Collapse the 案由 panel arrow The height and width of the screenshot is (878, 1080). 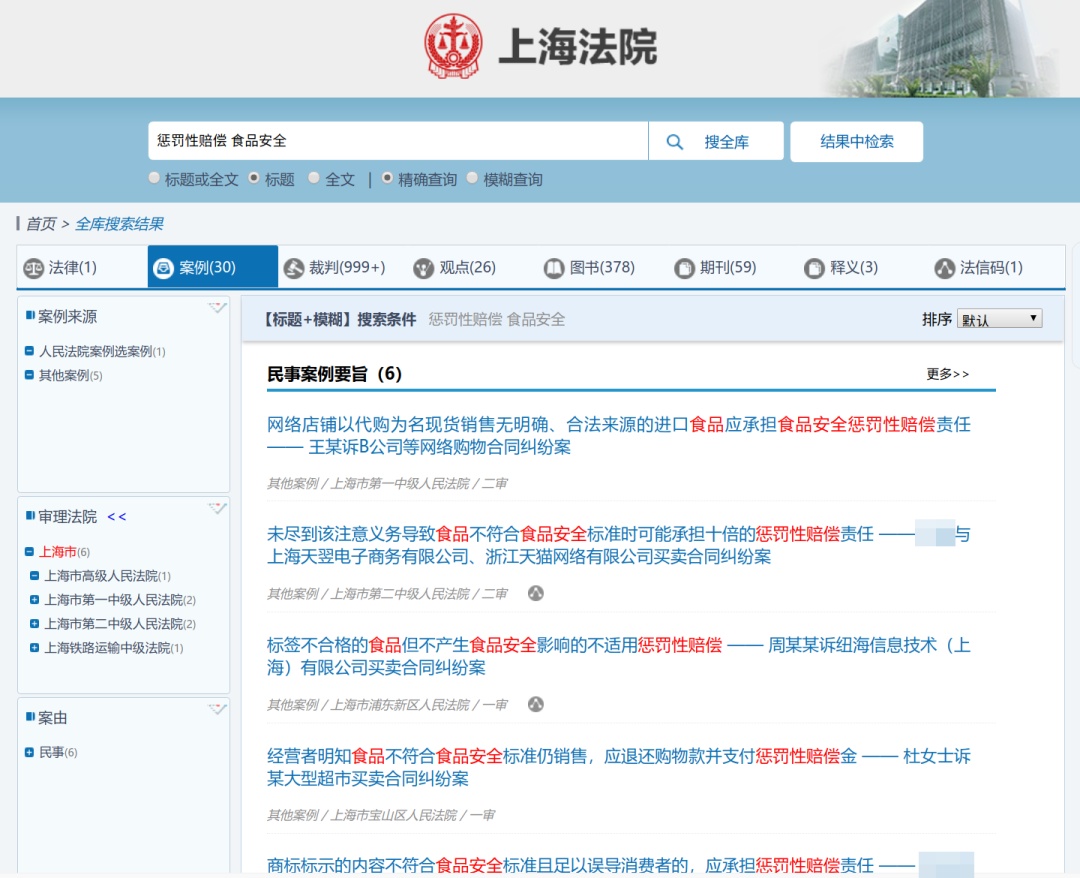point(217,709)
